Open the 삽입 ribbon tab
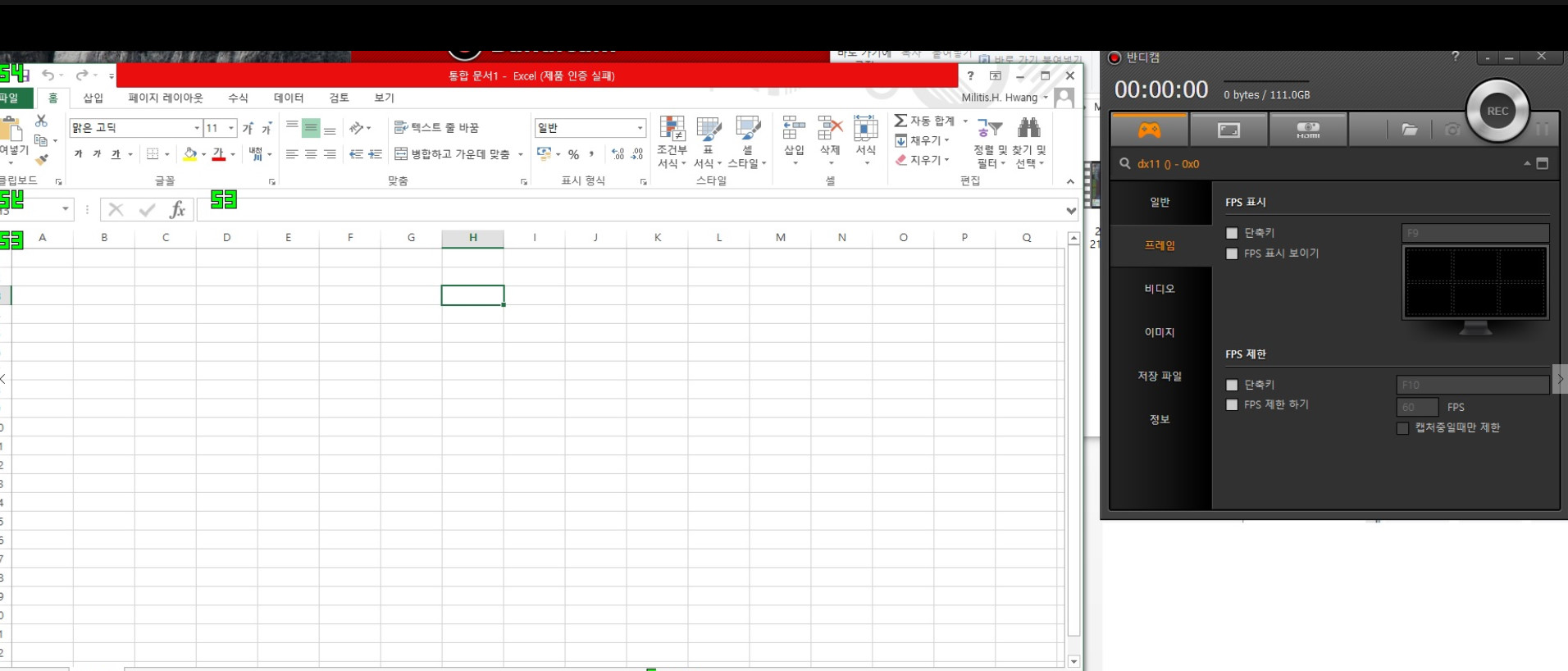This screenshot has height=671, width=1568. pos(93,98)
